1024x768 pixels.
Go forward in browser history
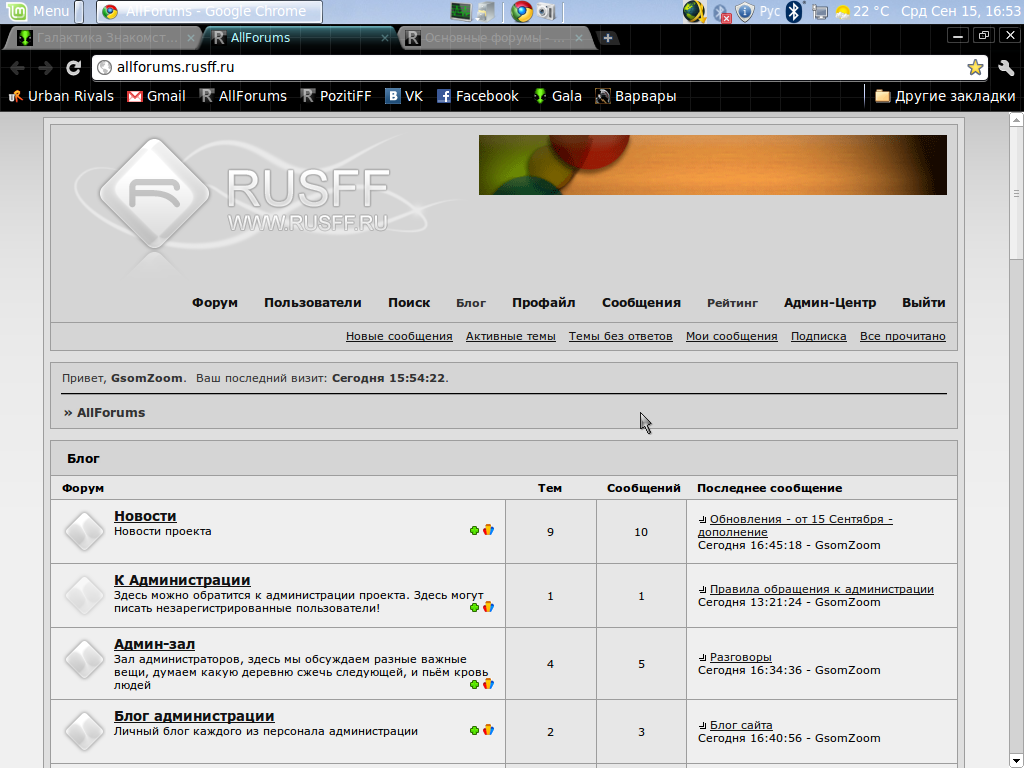(x=45, y=67)
